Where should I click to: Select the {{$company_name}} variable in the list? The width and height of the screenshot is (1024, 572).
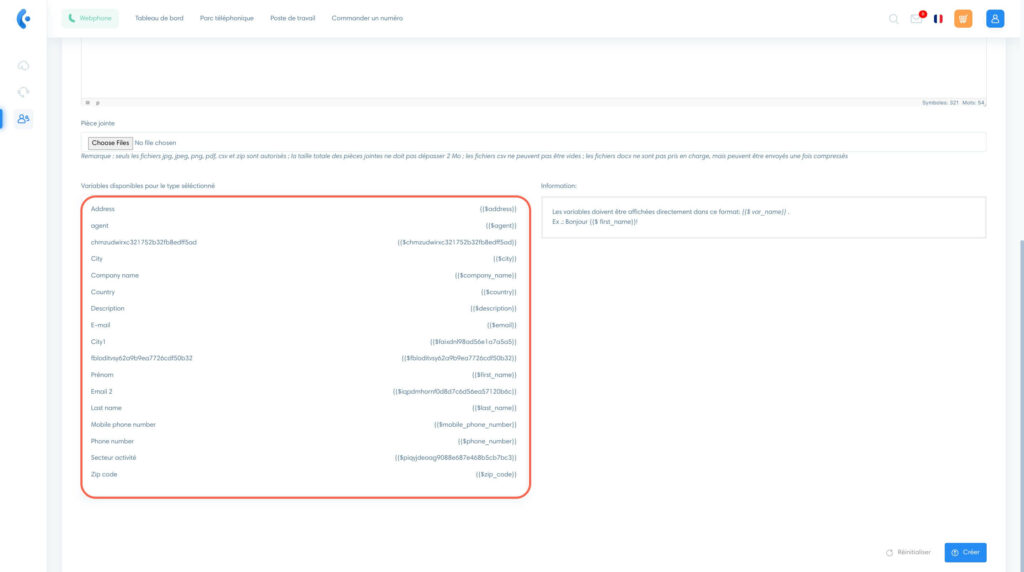click(485, 275)
